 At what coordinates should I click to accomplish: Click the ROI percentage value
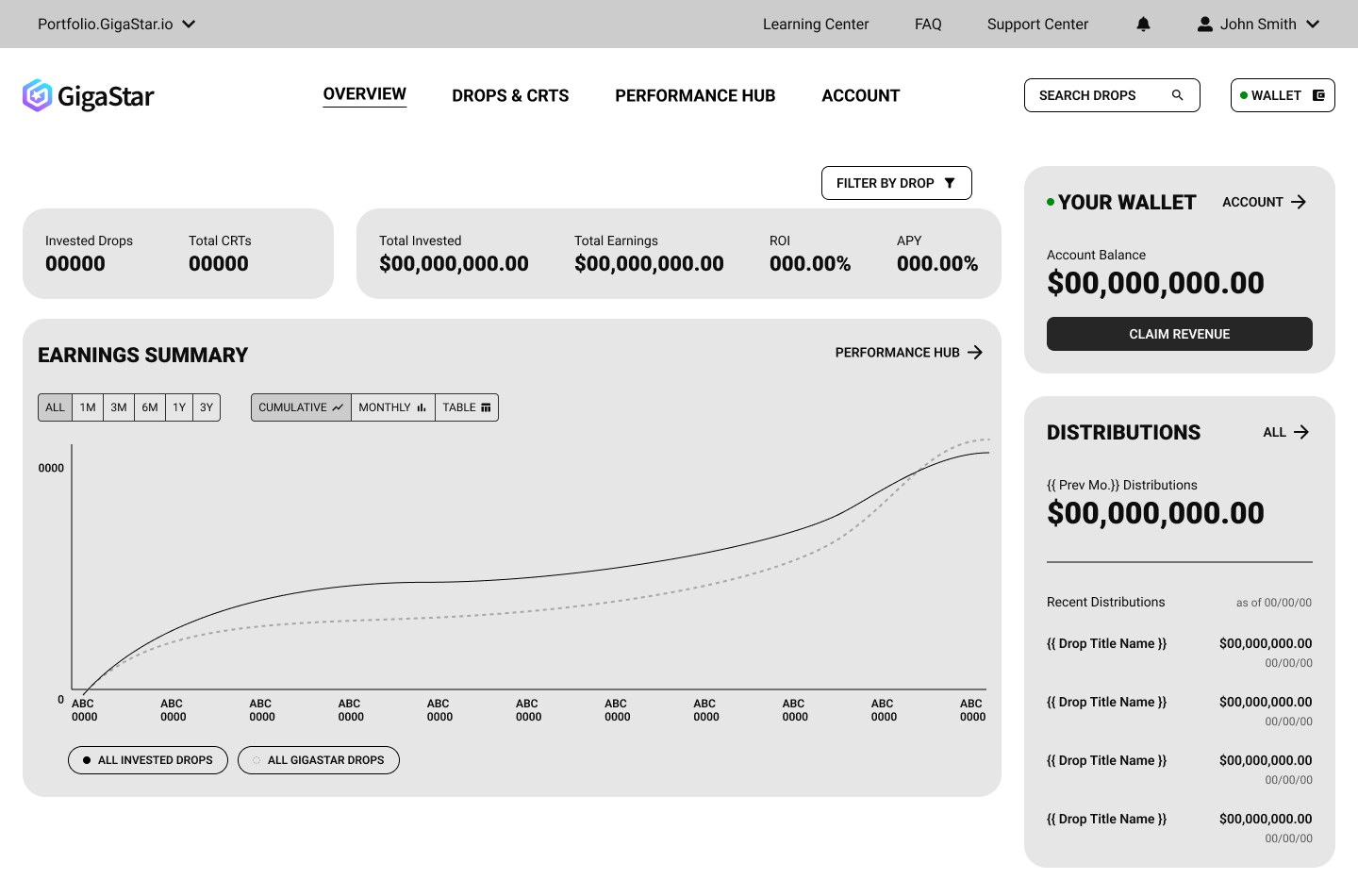click(x=810, y=264)
